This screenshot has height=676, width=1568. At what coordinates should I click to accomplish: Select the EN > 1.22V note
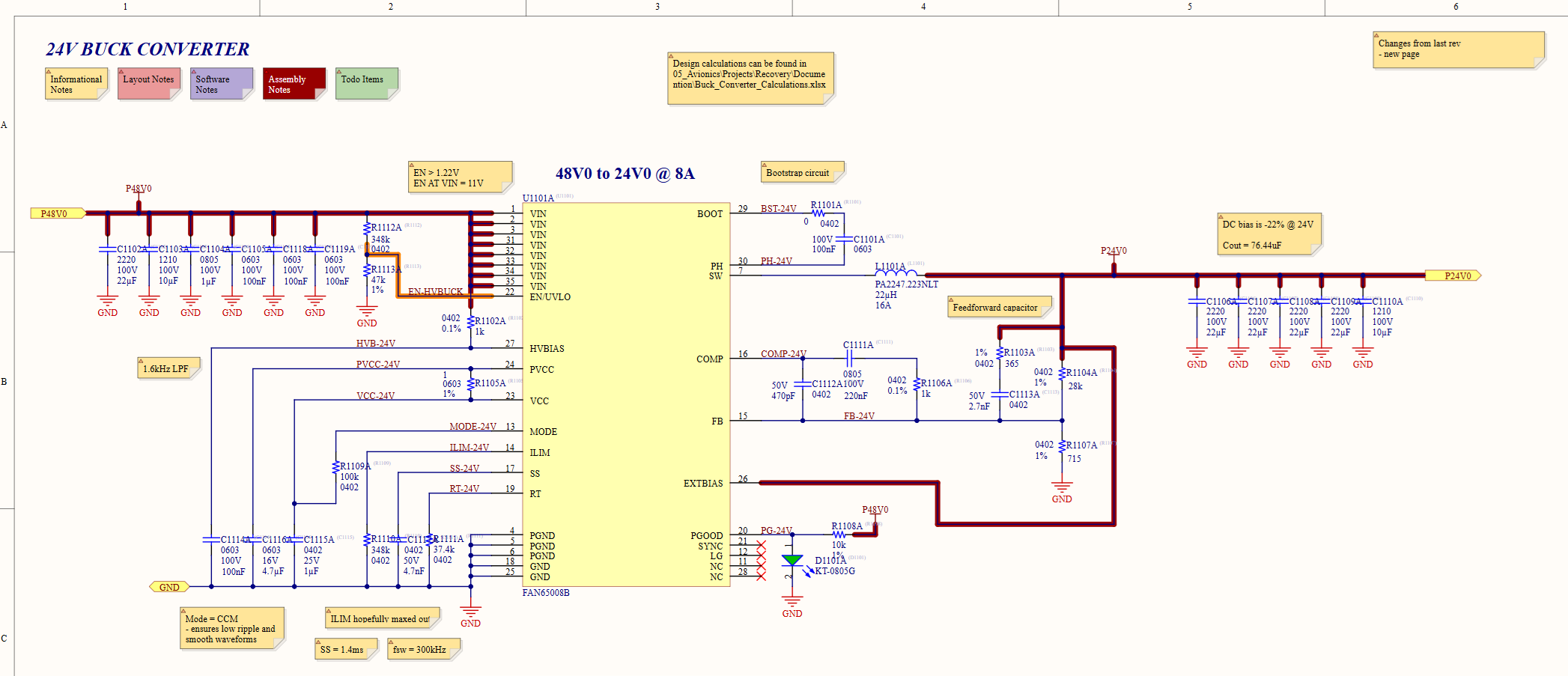pyautogui.click(x=461, y=177)
